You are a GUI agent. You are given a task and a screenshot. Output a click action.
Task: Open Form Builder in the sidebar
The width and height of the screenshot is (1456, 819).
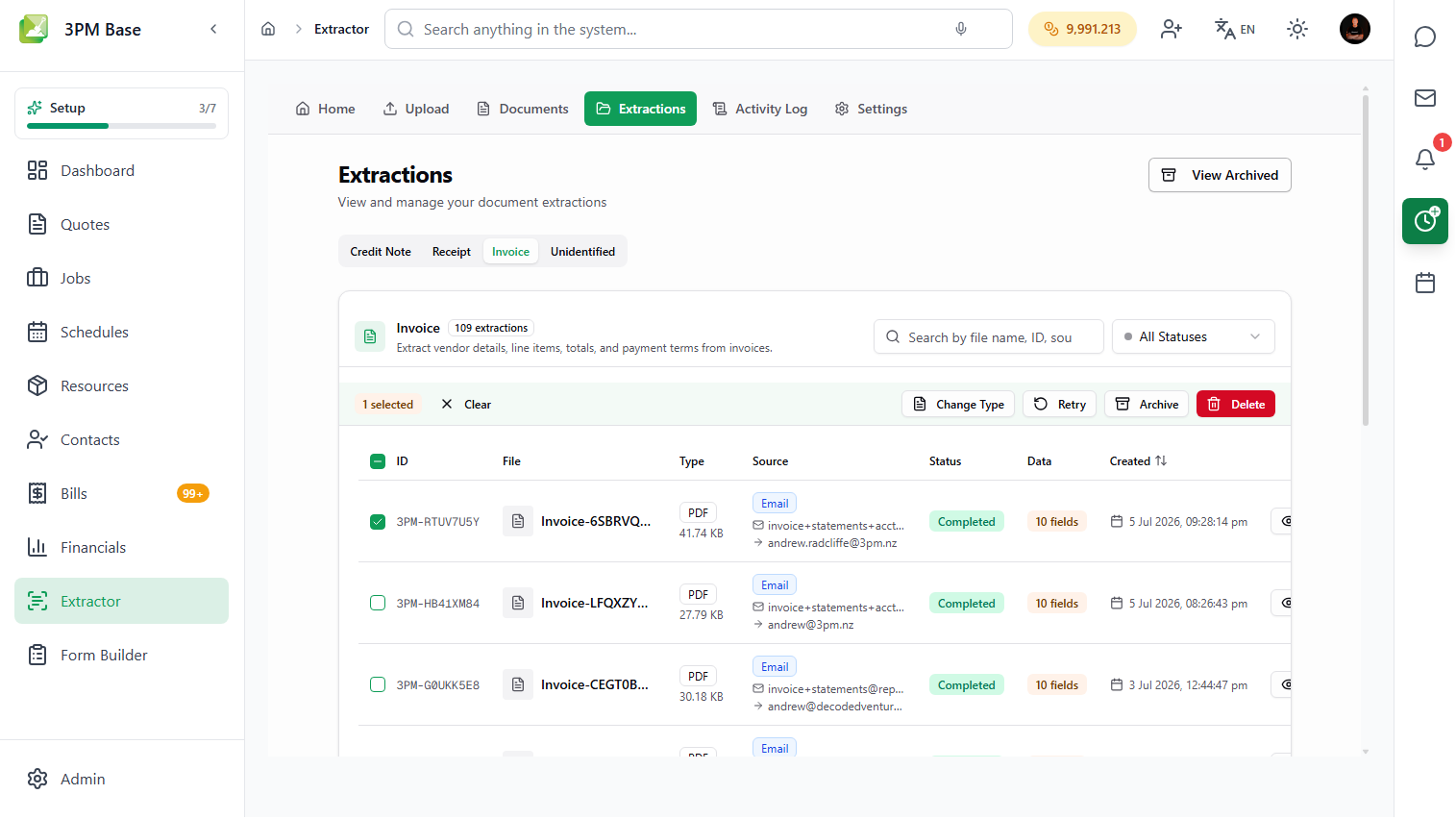[121, 655]
